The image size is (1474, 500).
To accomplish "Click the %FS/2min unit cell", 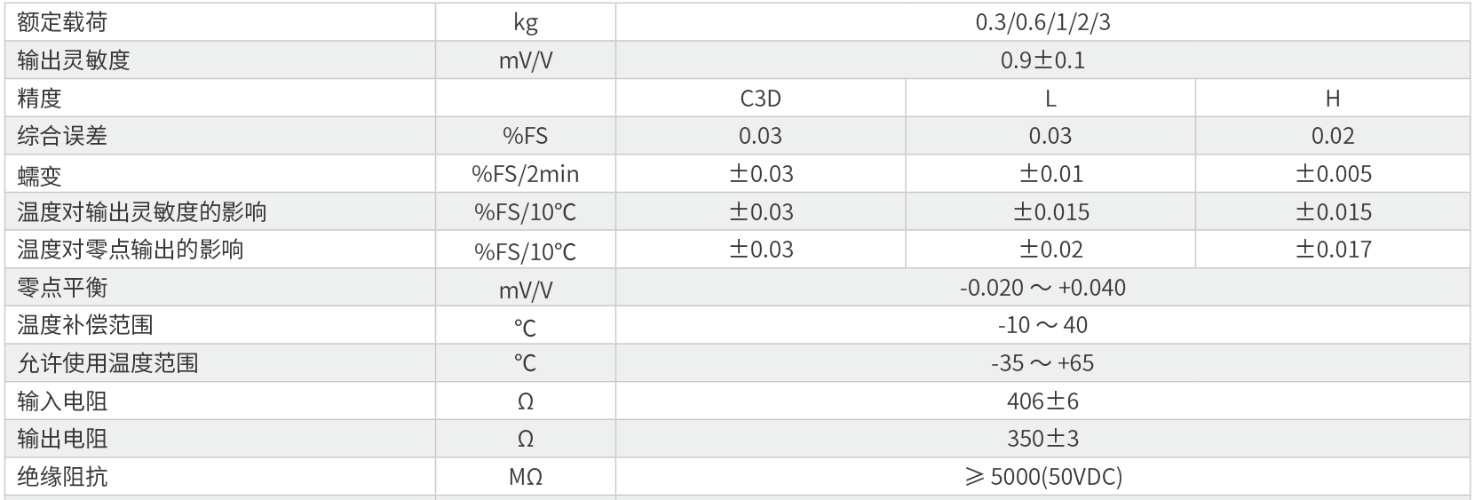I will (x=525, y=175).
